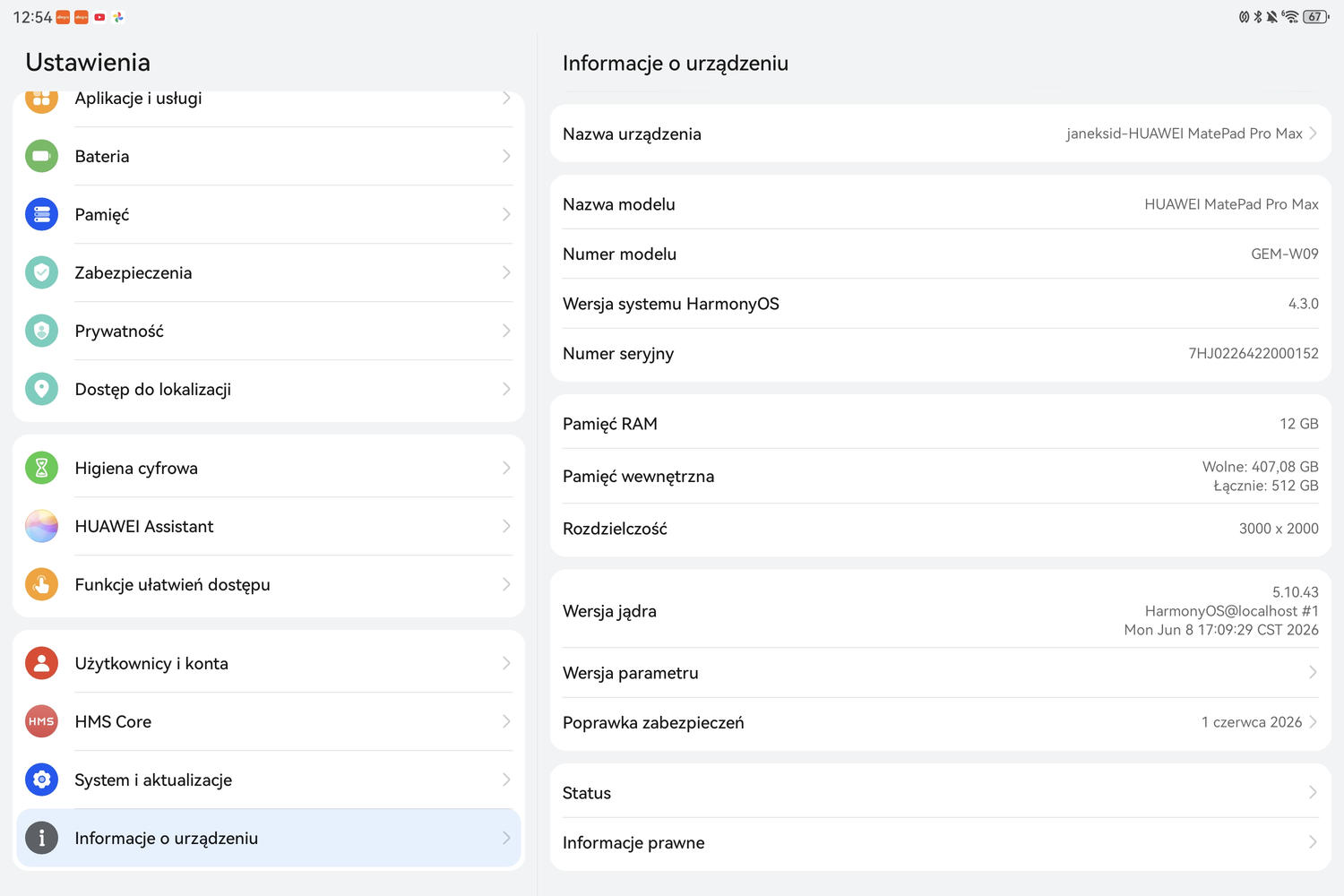Viewport: 1344px width, 896px height.
Task: Tap the Prywatność privacy icon
Action: click(x=41, y=331)
